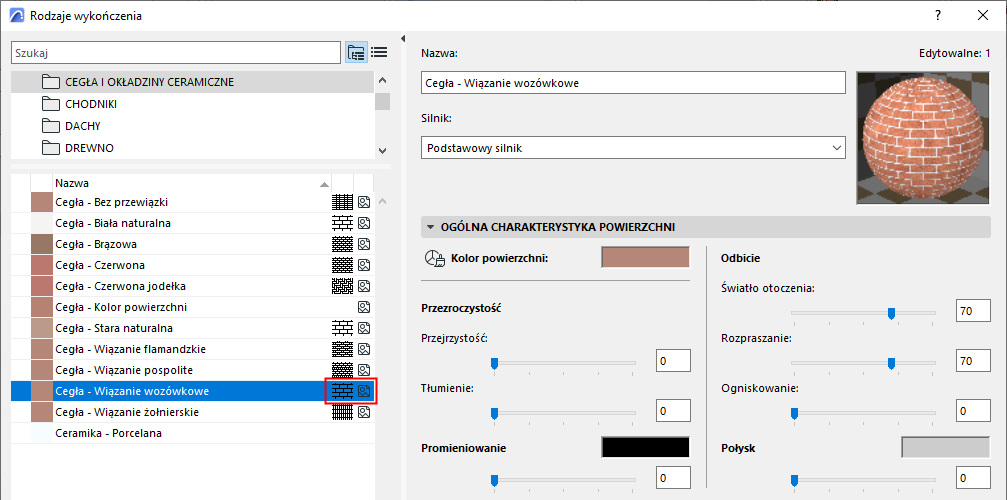
Task: Open Kolor powierzchni color swatch
Action: (x=645, y=258)
